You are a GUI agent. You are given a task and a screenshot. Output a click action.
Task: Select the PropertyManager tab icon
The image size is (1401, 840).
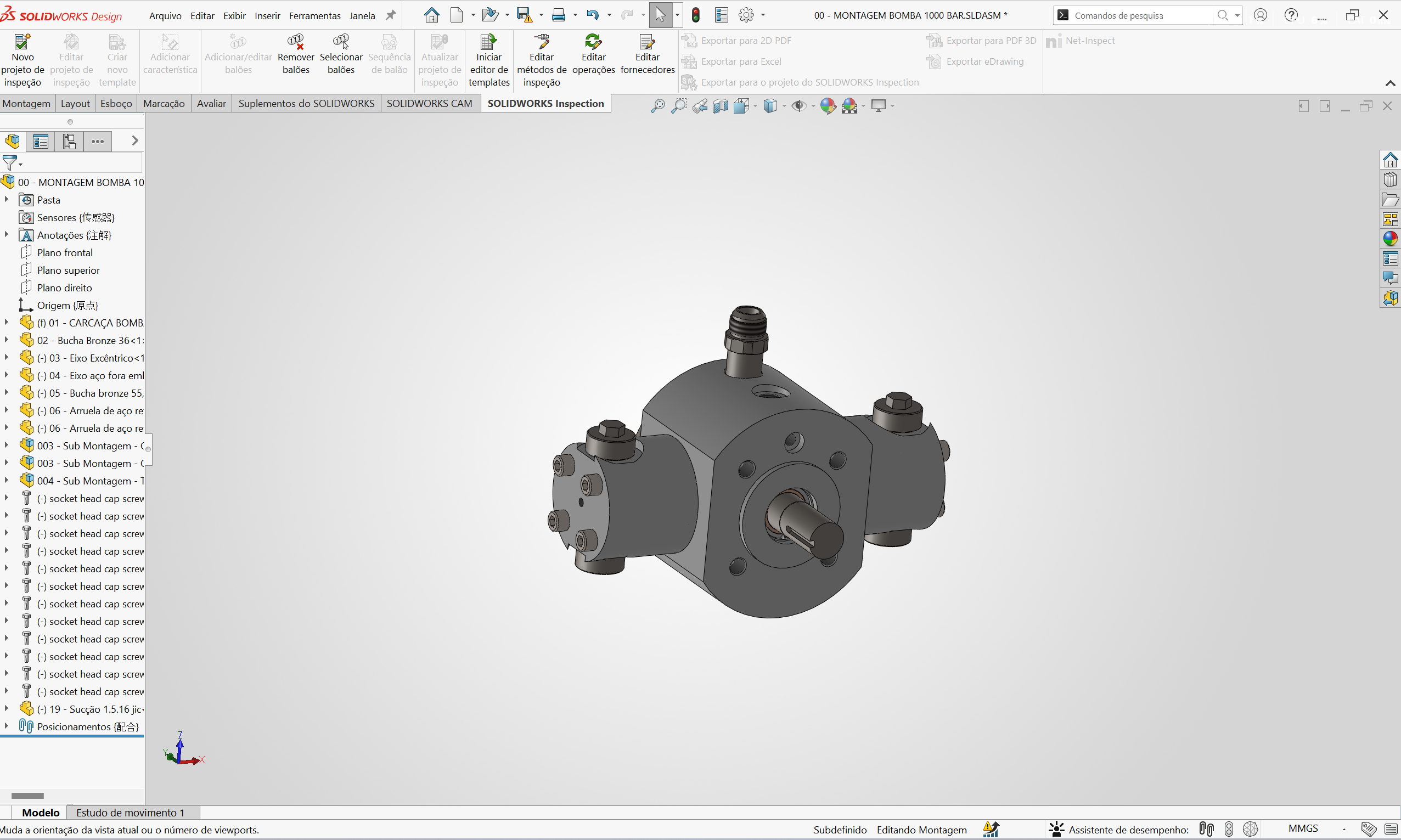click(40, 141)
